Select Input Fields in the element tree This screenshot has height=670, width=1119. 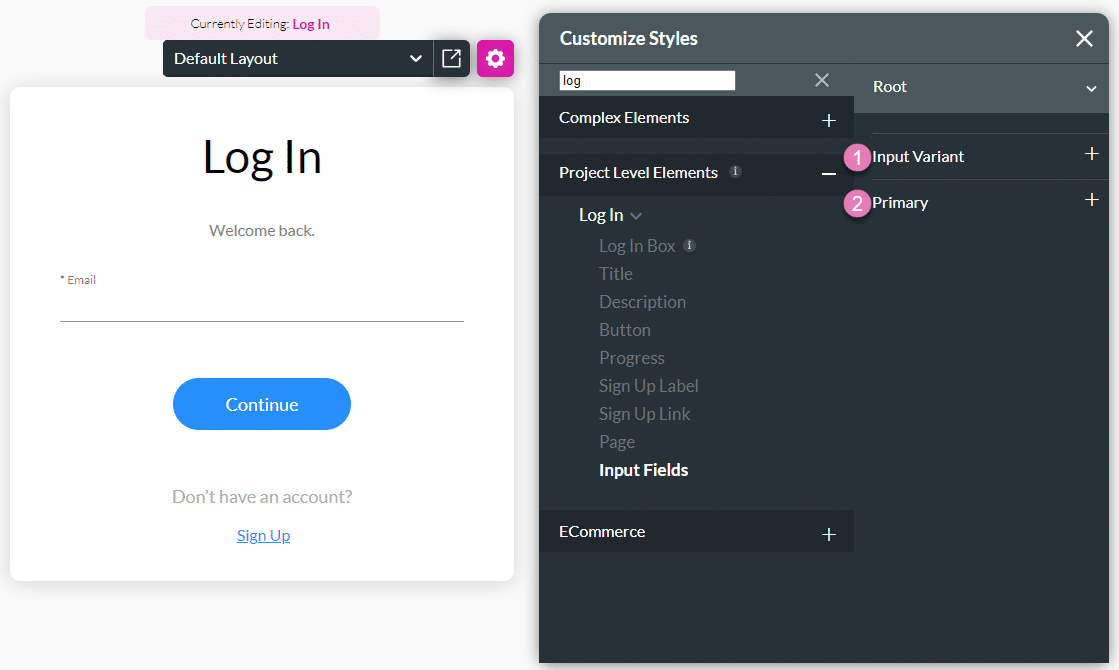tap(643, 470)
